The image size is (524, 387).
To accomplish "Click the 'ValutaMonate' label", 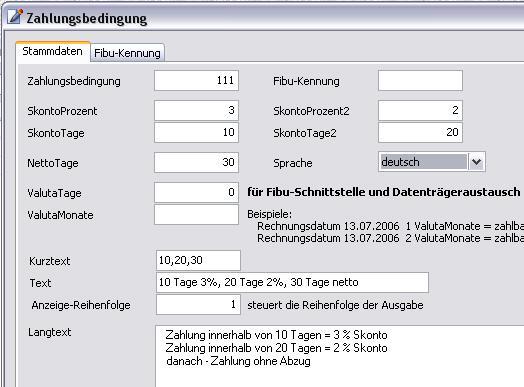I will point(60,215).
